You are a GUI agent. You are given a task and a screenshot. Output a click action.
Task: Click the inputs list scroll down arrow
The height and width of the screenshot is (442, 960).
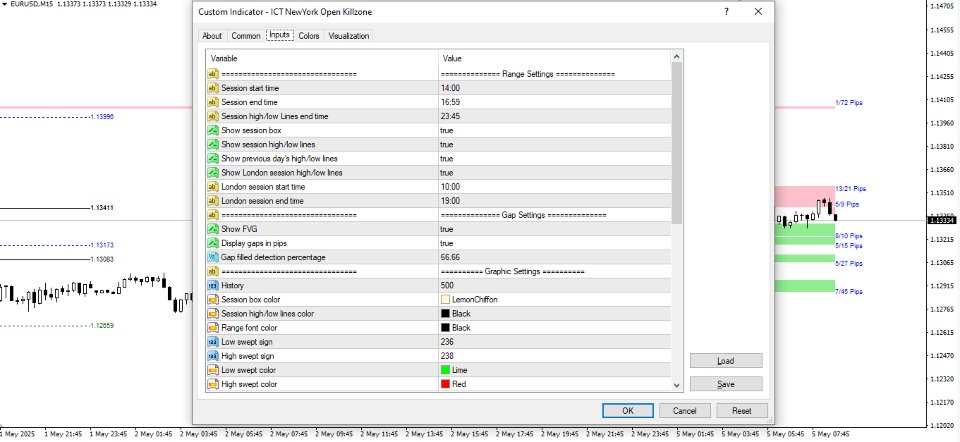(x=677, y=385)
